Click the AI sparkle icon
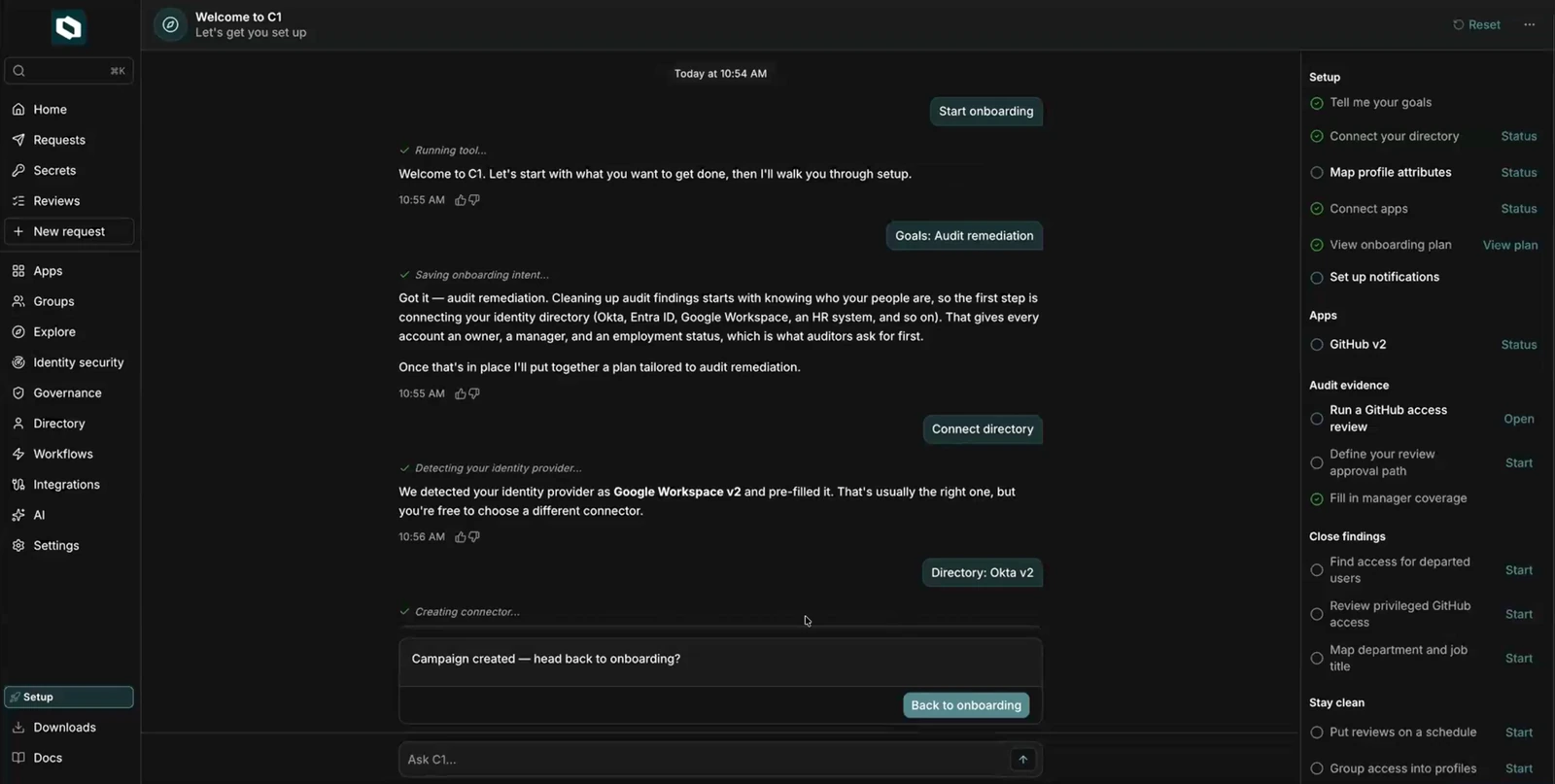The width and height of the screenshot is (1555, 784). pyautogui.click(x=18, y=515)
